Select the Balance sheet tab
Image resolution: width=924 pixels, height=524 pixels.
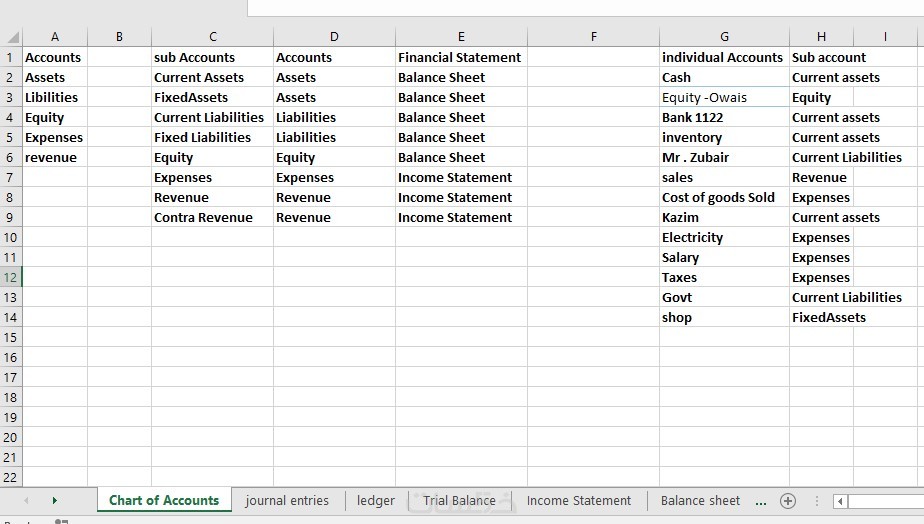pyautogui.click(x=700, y=501)
